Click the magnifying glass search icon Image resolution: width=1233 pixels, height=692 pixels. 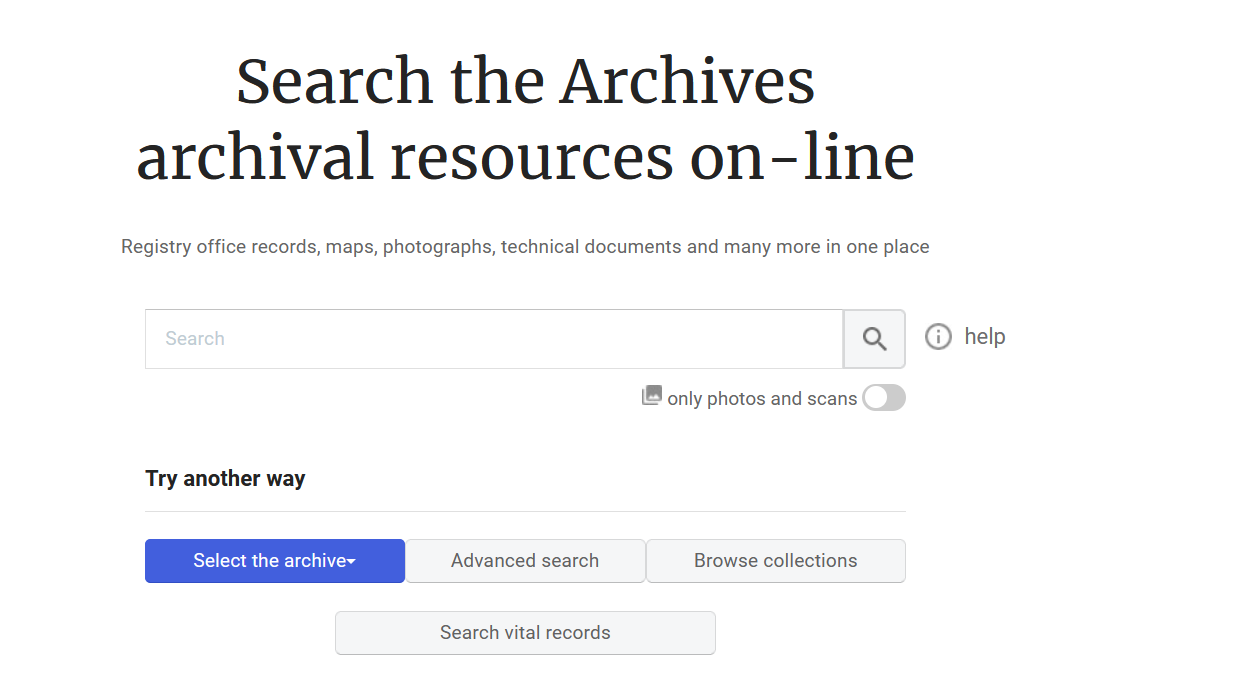(874, 338)
